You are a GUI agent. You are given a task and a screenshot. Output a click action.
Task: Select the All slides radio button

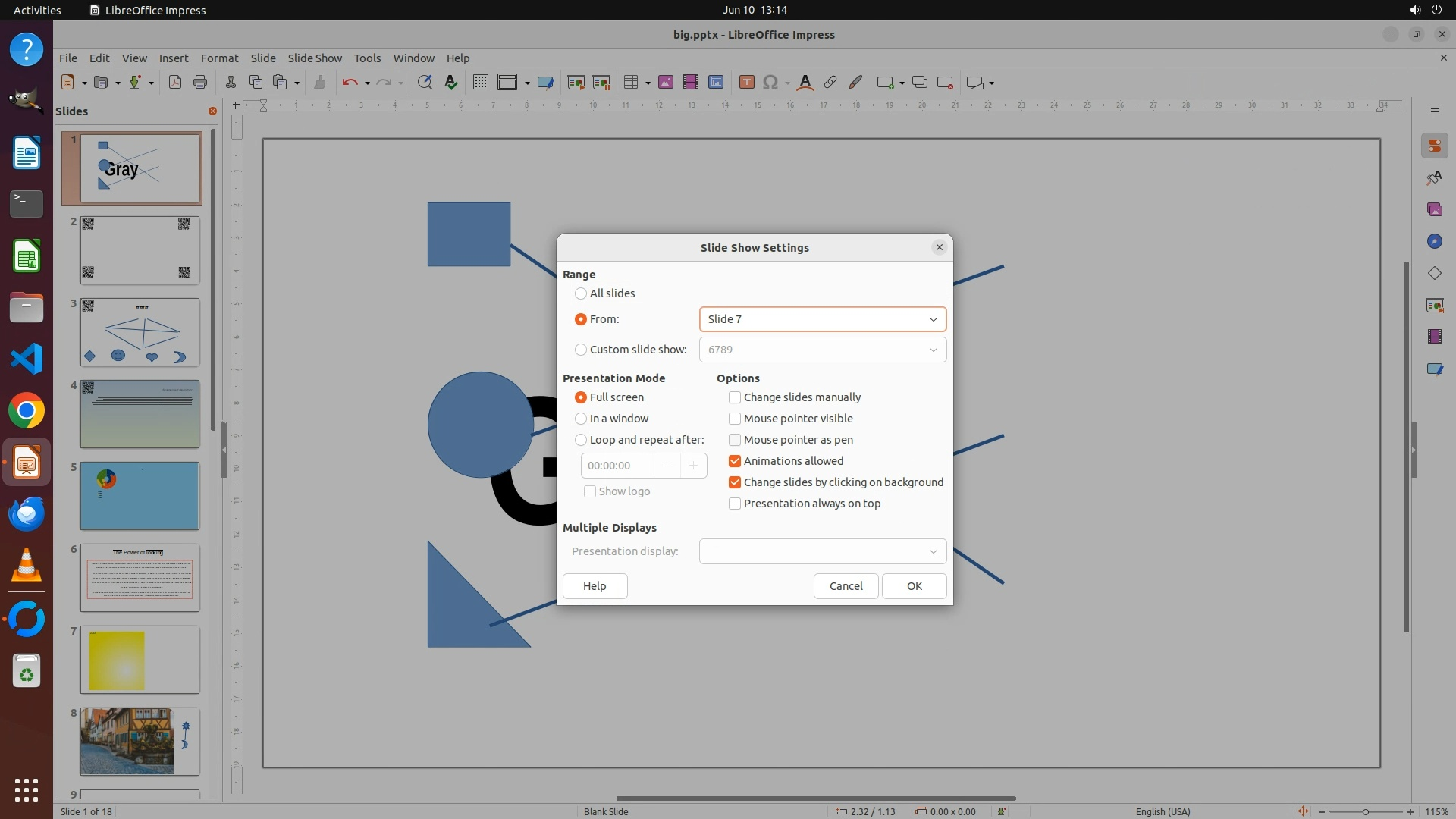click(581, 293)
